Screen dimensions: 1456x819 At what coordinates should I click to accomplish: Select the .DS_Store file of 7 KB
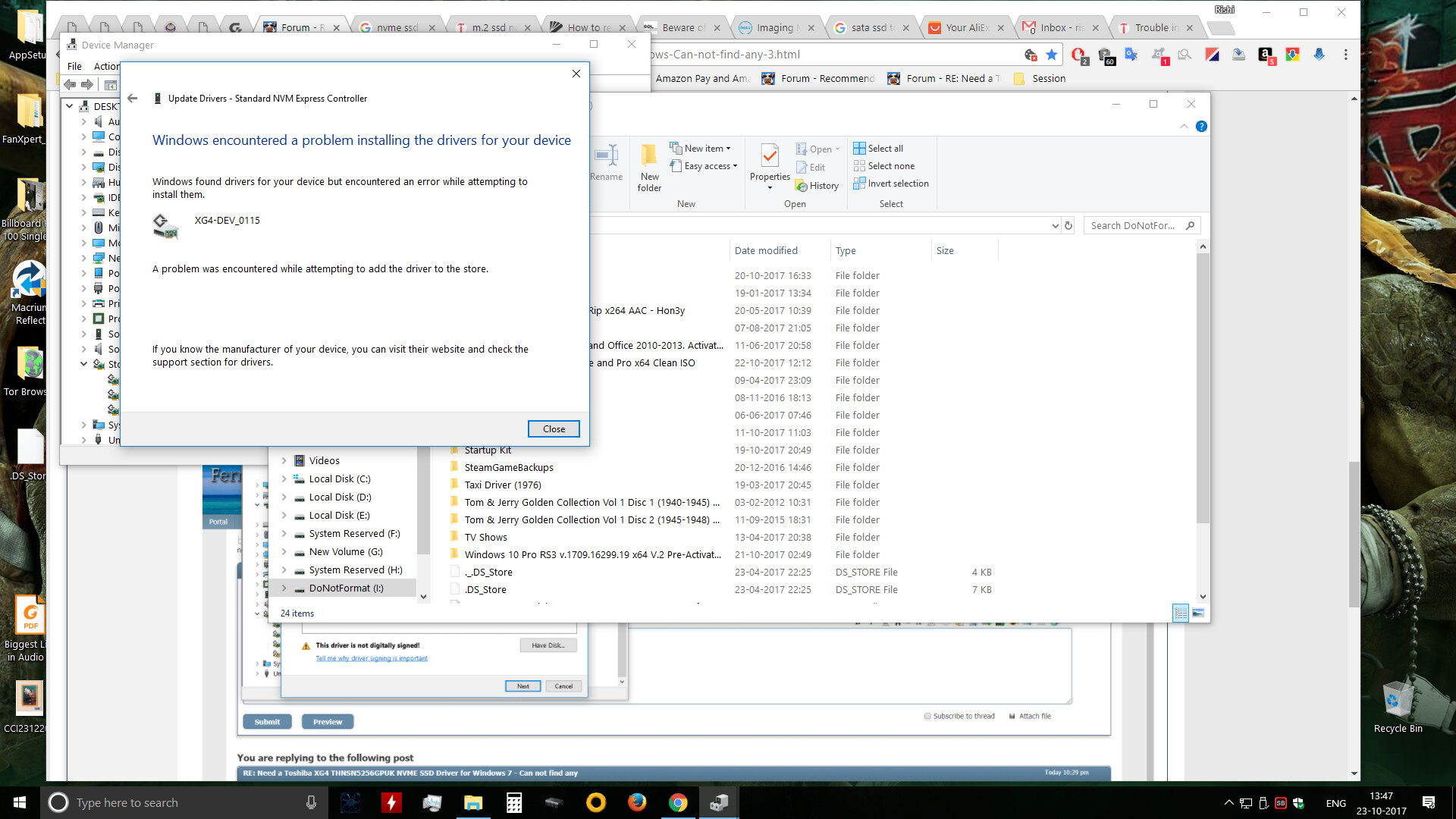click(x=485, y=590)
